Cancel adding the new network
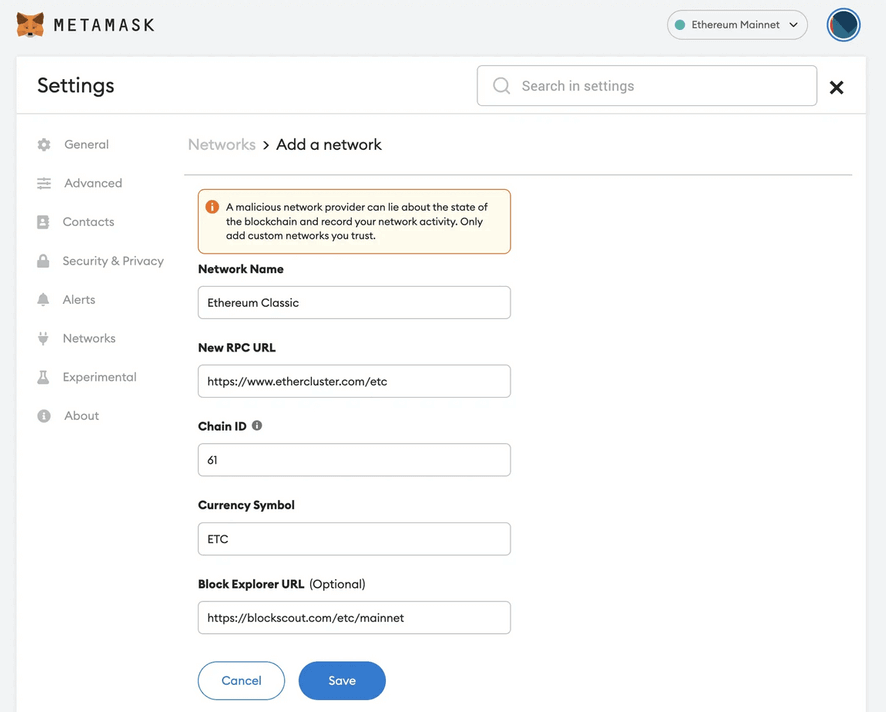 tap(241, 680)
